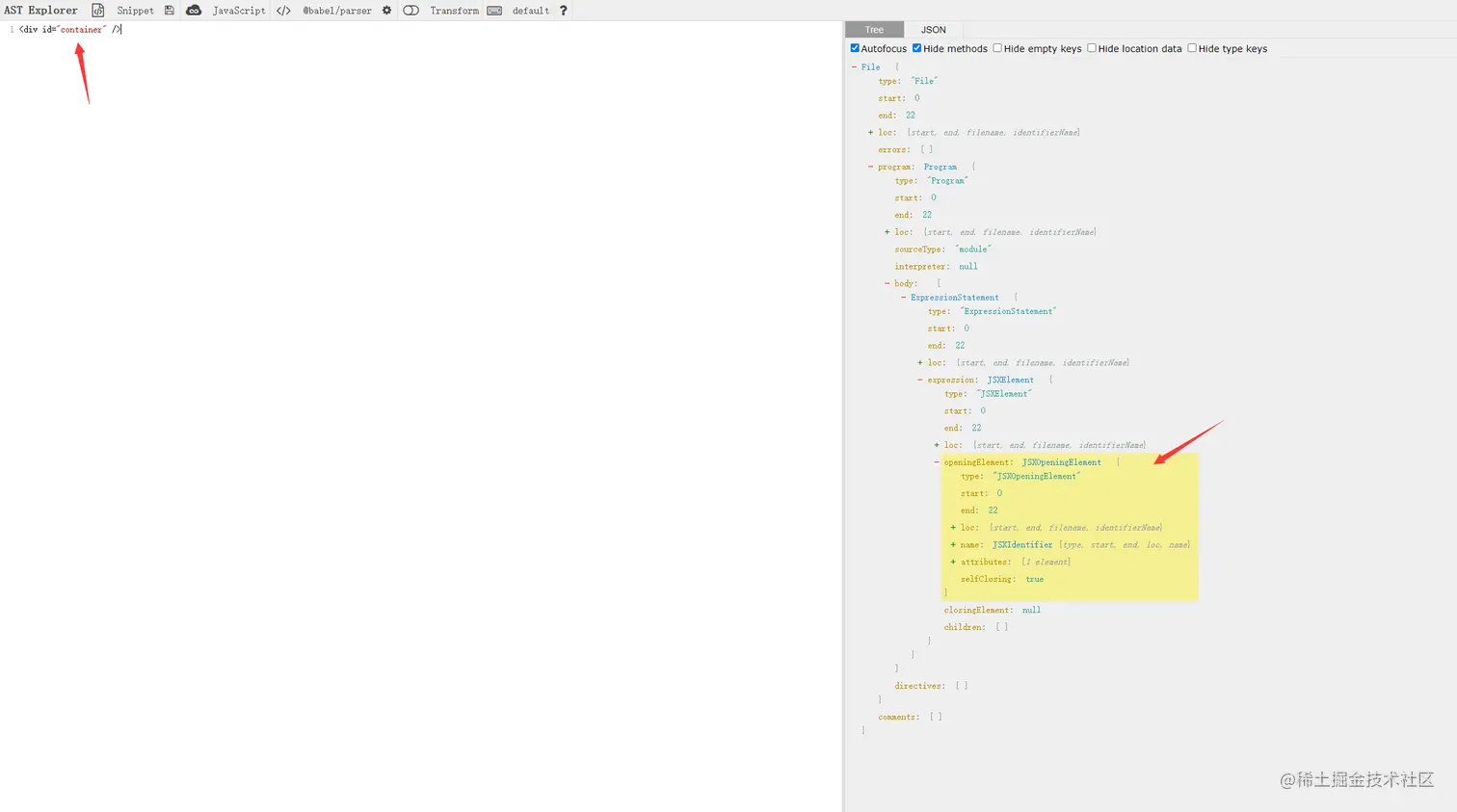Click the closingElement null value
This screenshot has height=812, width=1457.
[1031, 611]
